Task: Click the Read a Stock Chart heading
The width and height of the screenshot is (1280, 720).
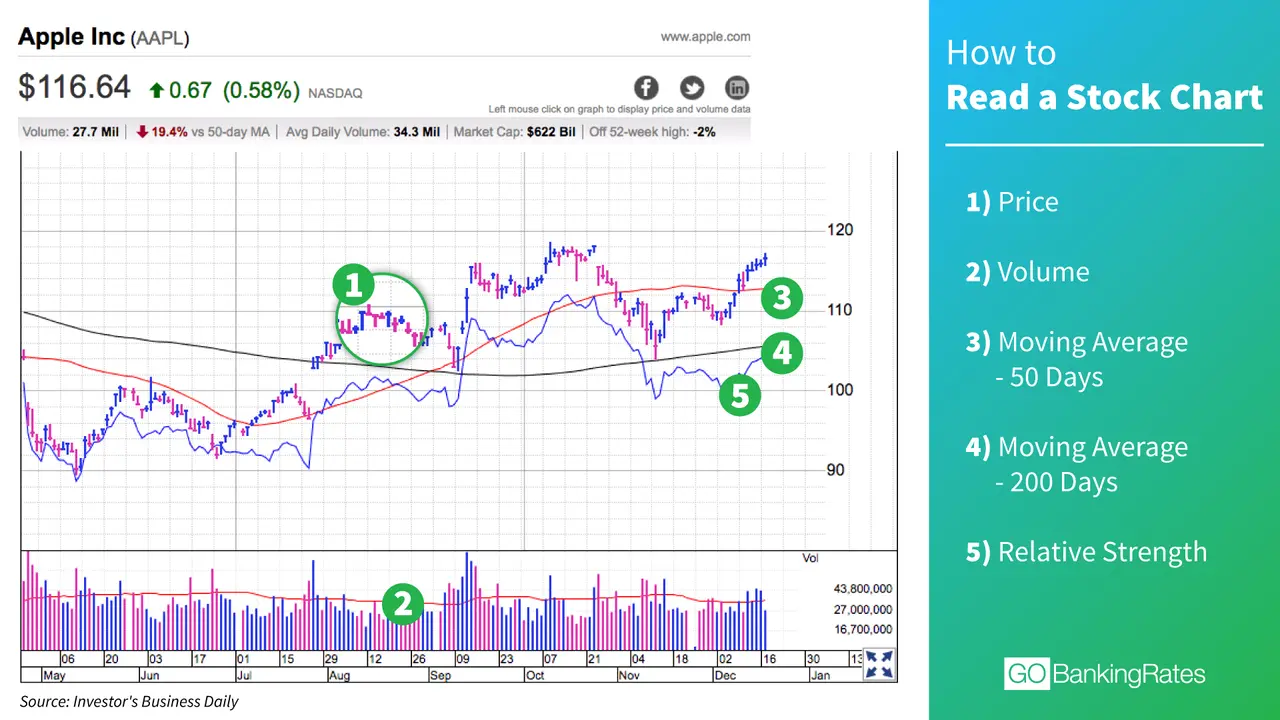Action: click(1105, 98)
